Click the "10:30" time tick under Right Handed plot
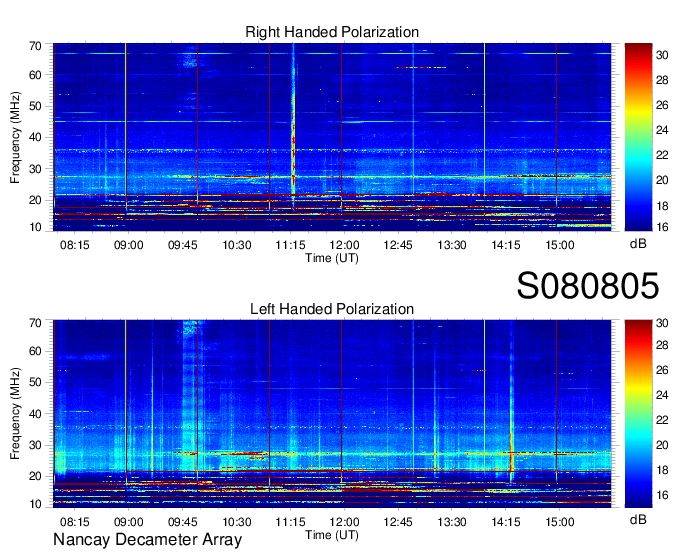The image size is (680, 552). point(237,245)
